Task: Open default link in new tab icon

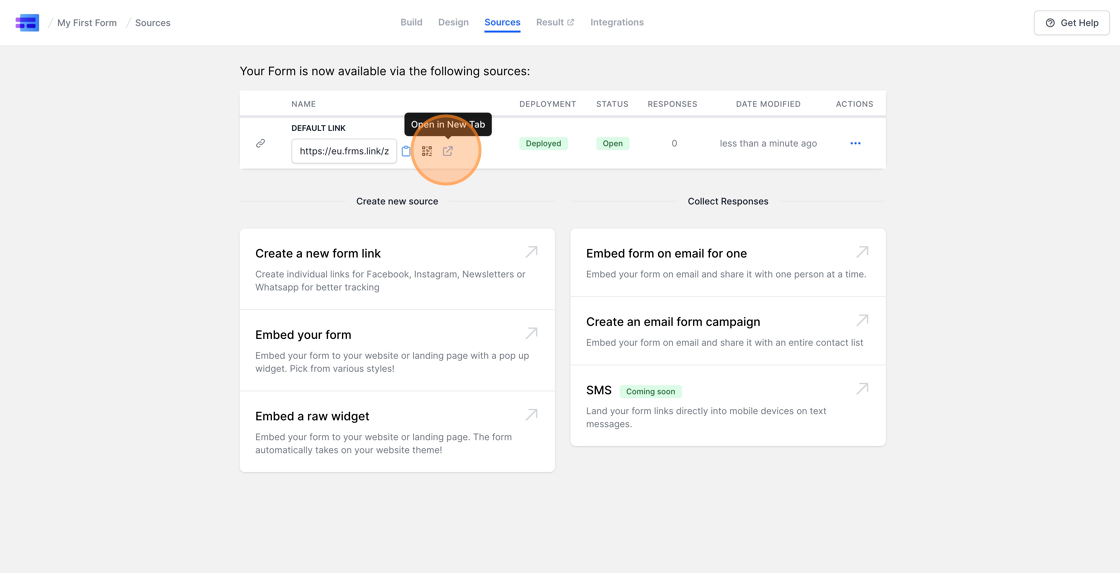Action: pos(448,151)
